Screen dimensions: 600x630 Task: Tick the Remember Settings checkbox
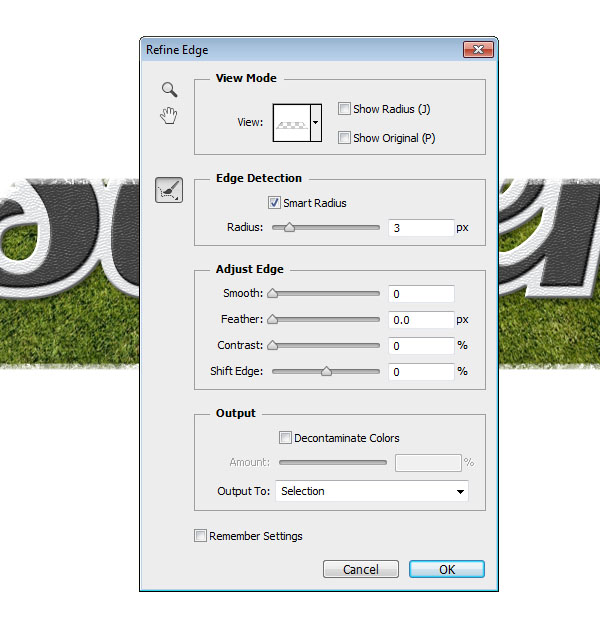point(200,536)
